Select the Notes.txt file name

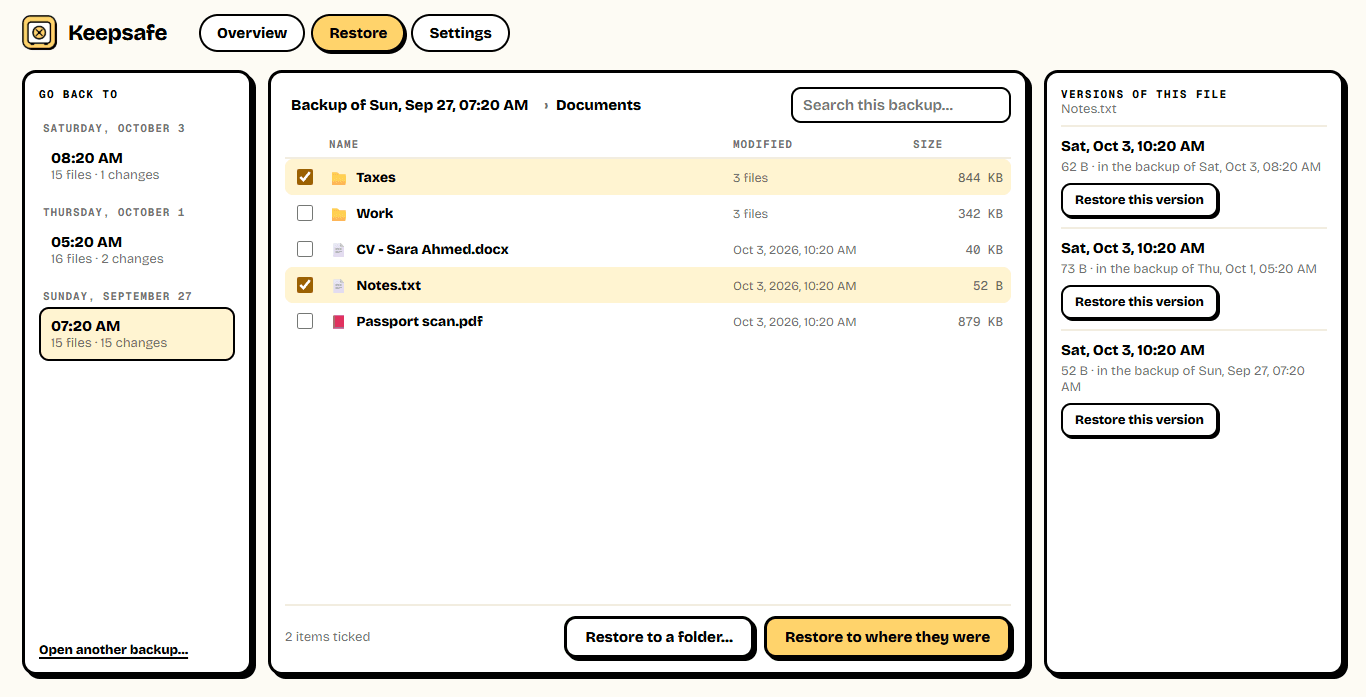click(389, 286)
